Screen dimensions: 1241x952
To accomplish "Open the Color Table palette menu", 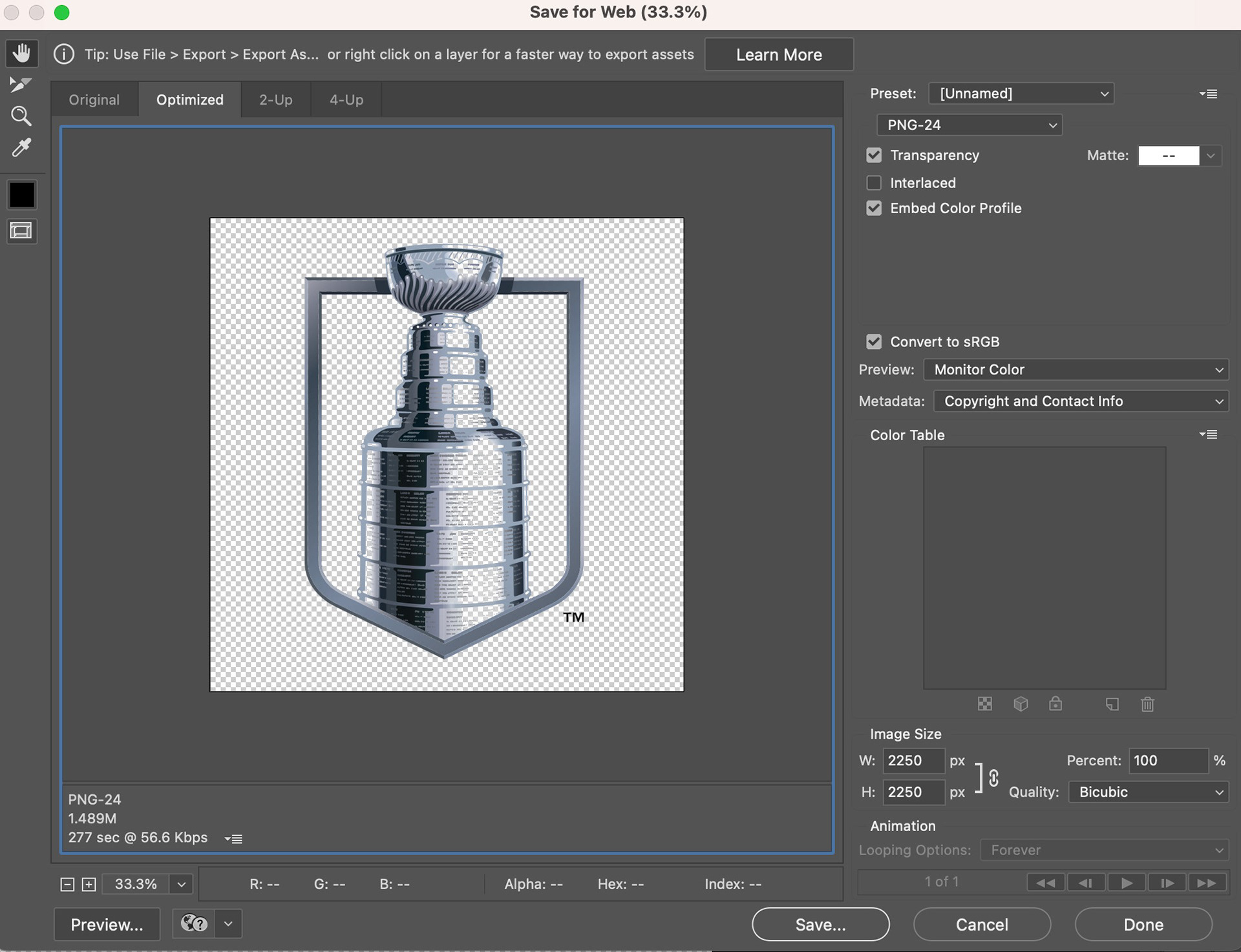I will coord(1209,434).
